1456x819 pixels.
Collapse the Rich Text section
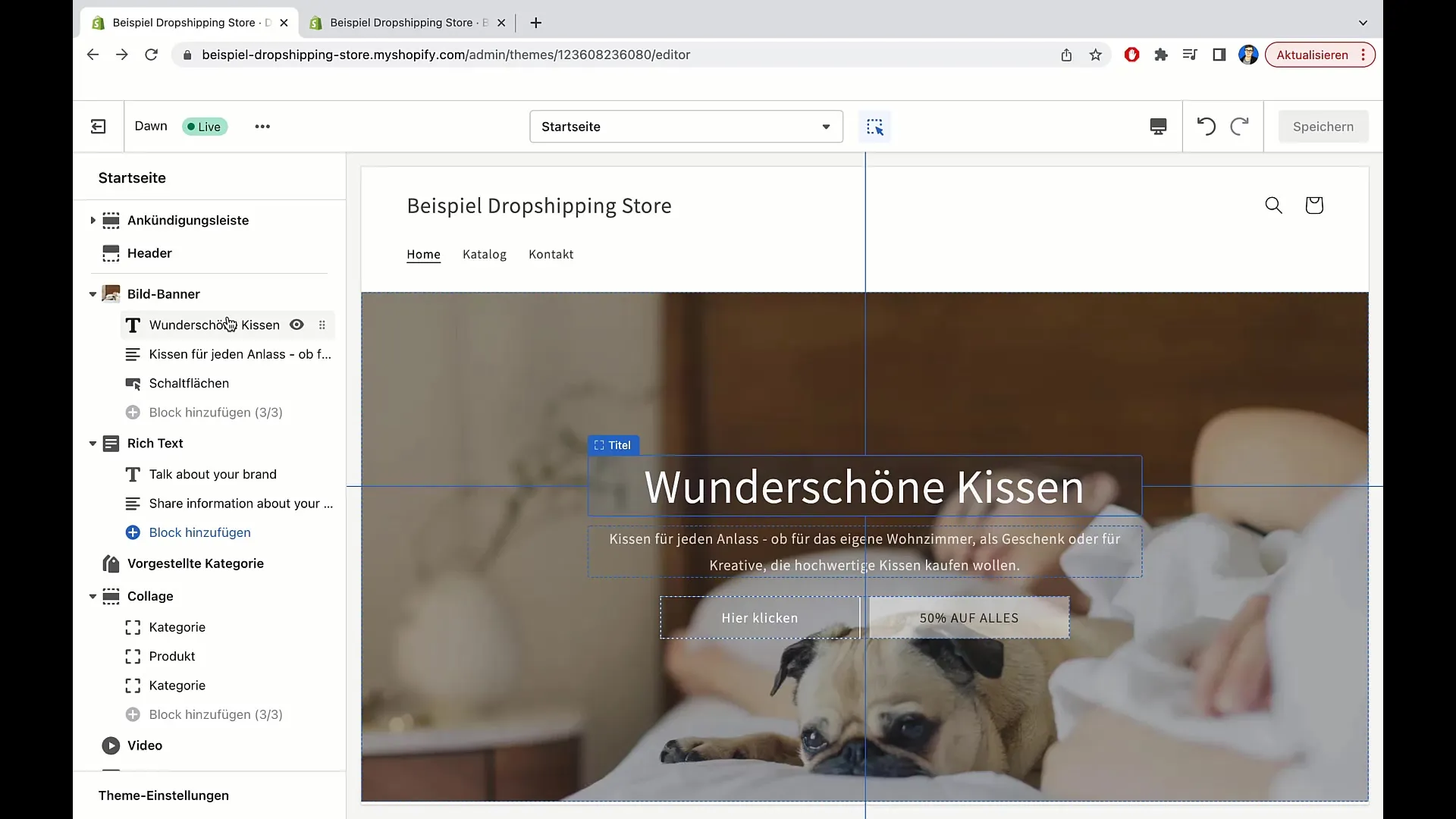point(92,442)
